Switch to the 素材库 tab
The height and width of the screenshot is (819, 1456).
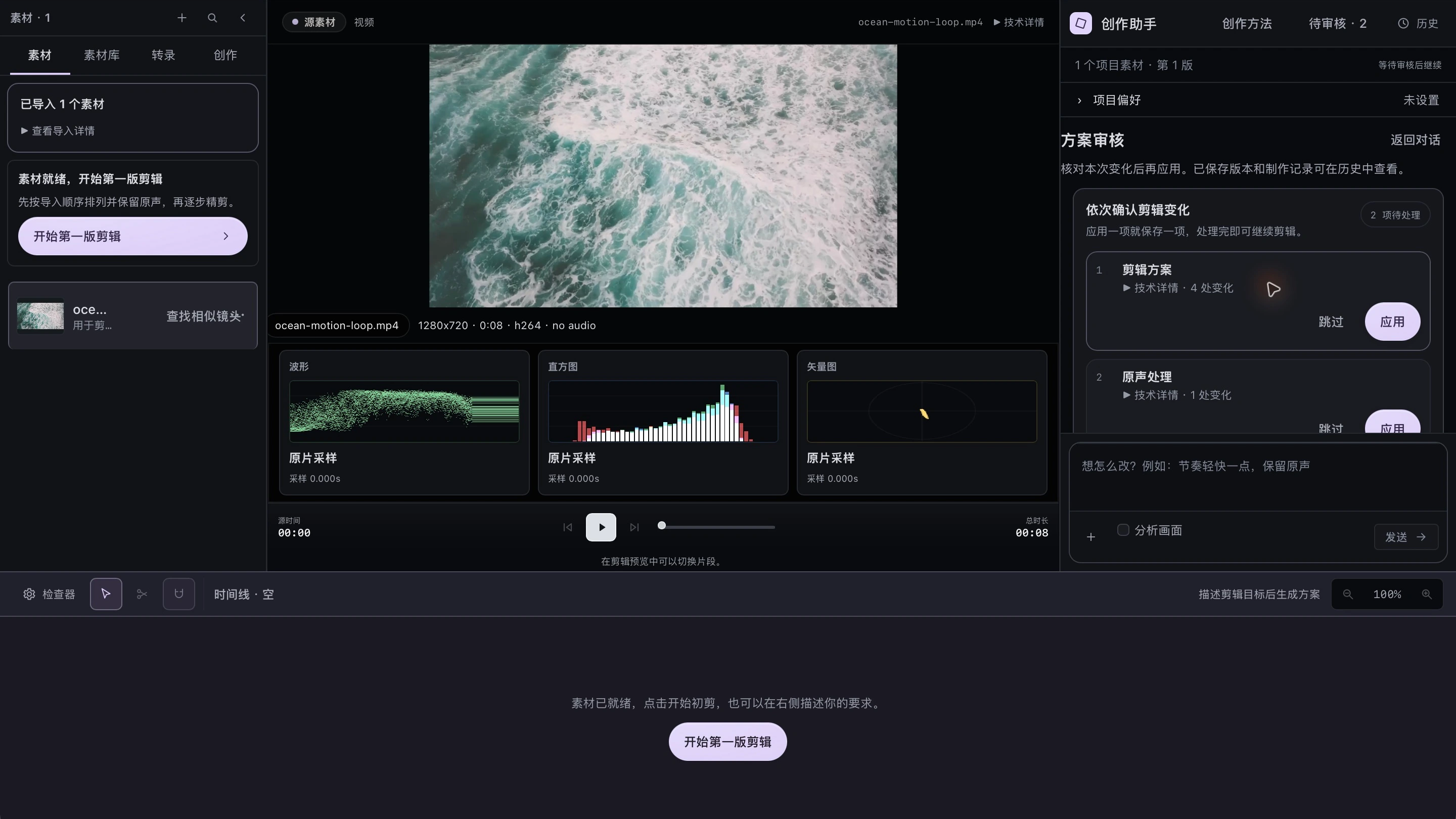click(x=102, y=55)
